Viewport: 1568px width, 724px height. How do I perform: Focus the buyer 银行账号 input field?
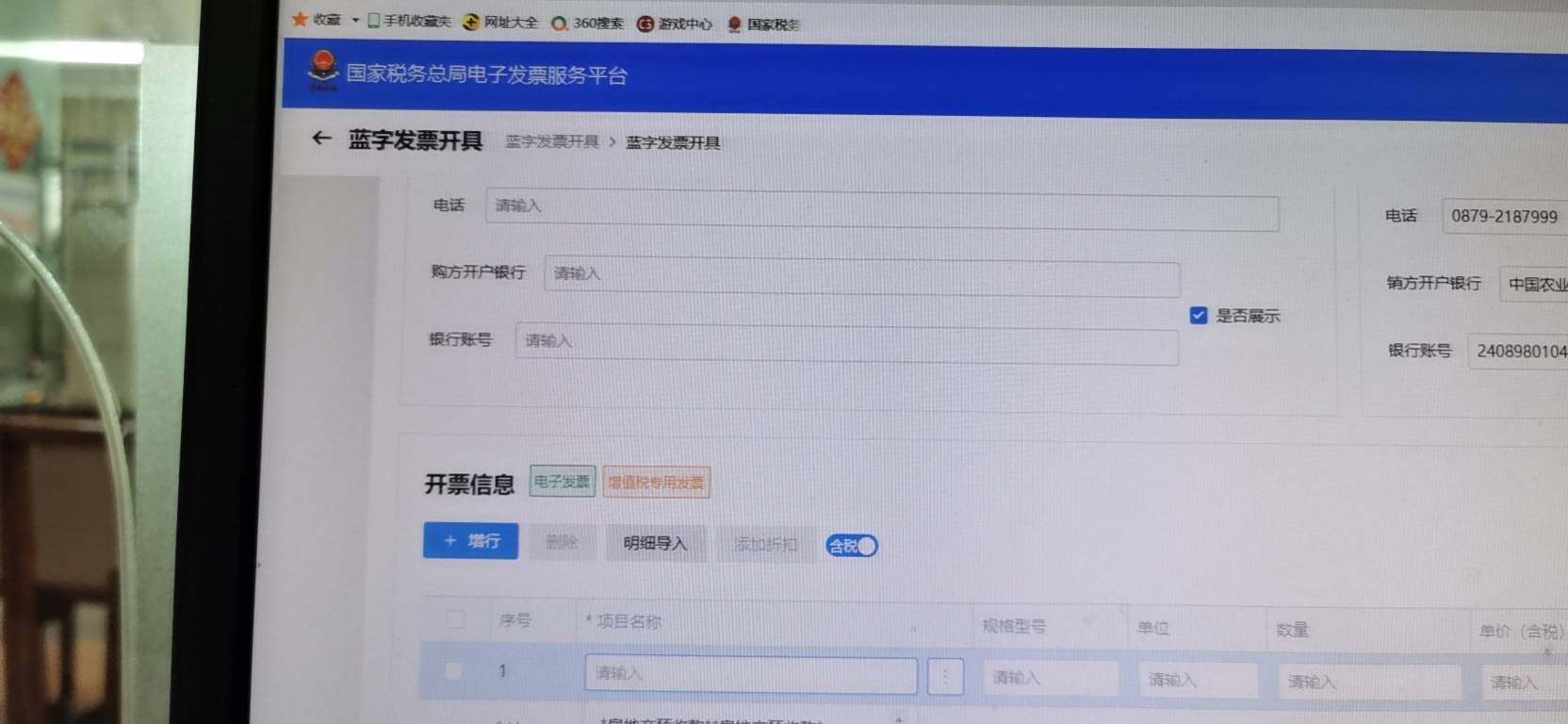846,343
